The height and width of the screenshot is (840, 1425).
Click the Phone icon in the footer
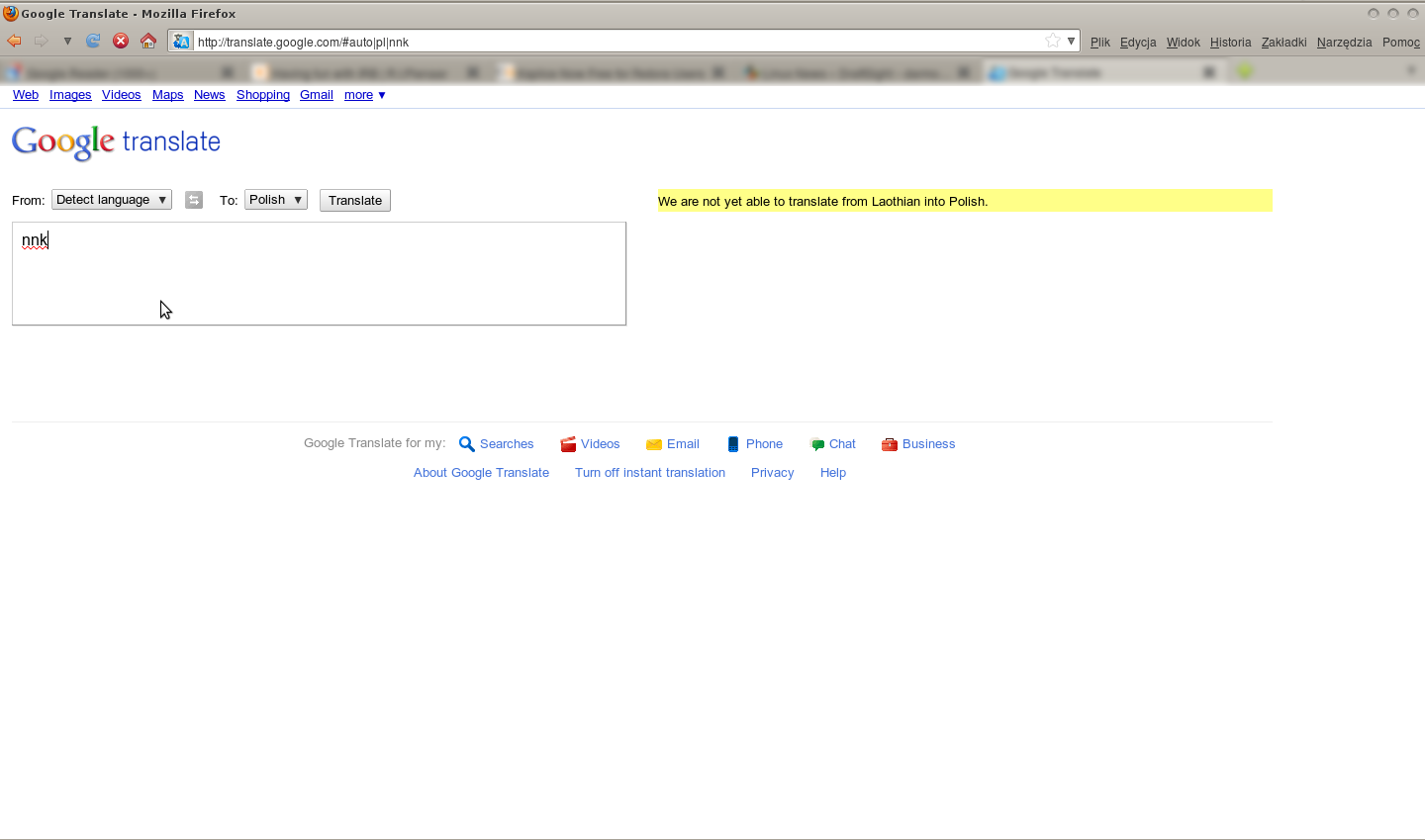pyautogui.click(x=733, y=444)
